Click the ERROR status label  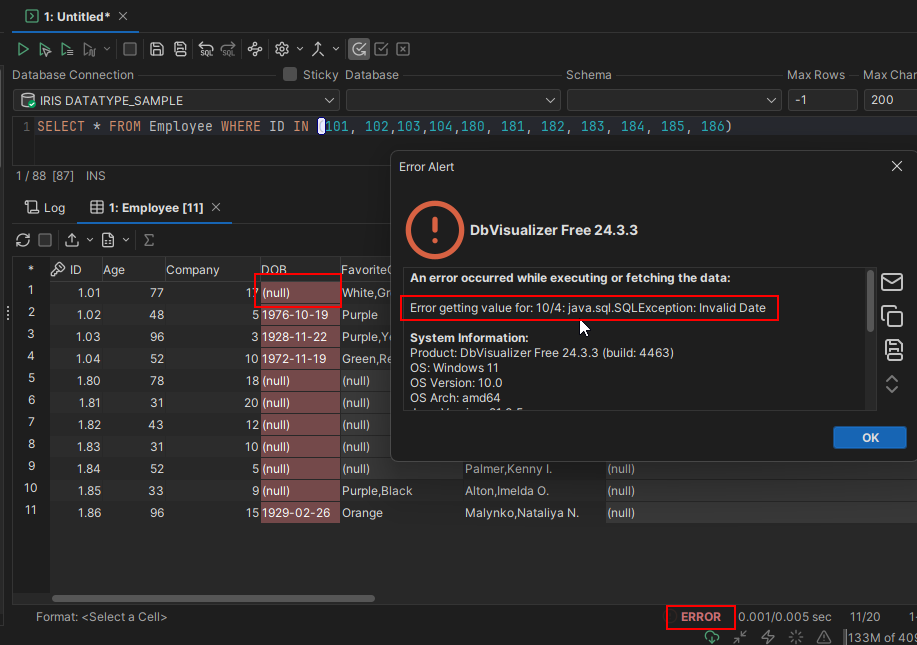(x=700, y=617)
